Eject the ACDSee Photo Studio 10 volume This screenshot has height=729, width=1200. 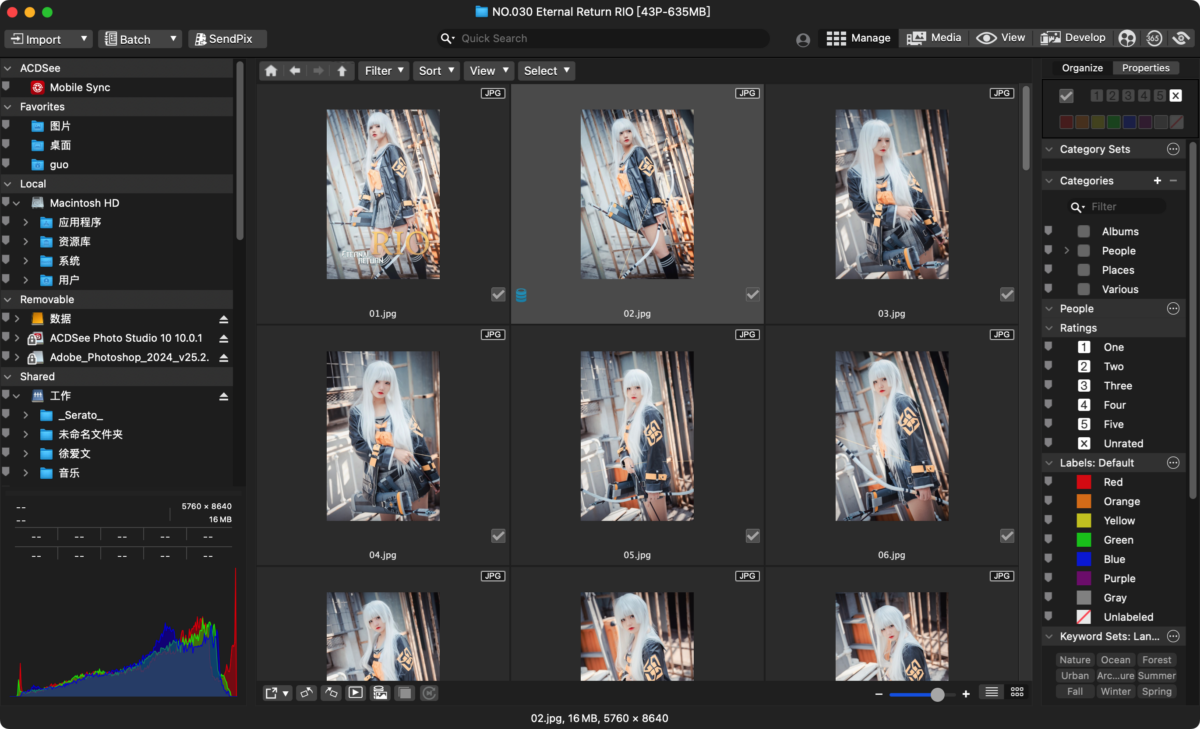coord(224,338)
